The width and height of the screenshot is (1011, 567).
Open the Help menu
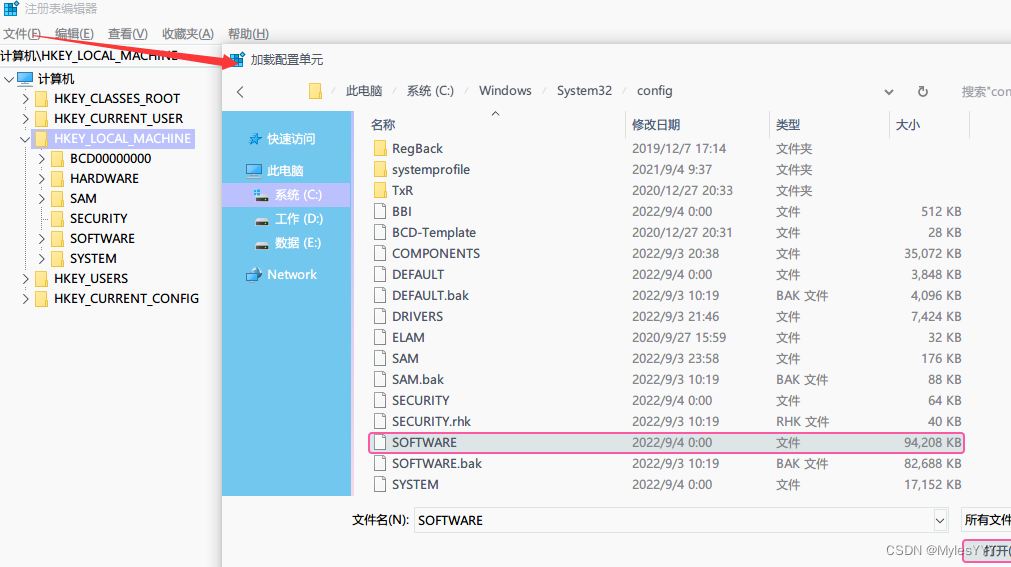[x=248, y=34]
